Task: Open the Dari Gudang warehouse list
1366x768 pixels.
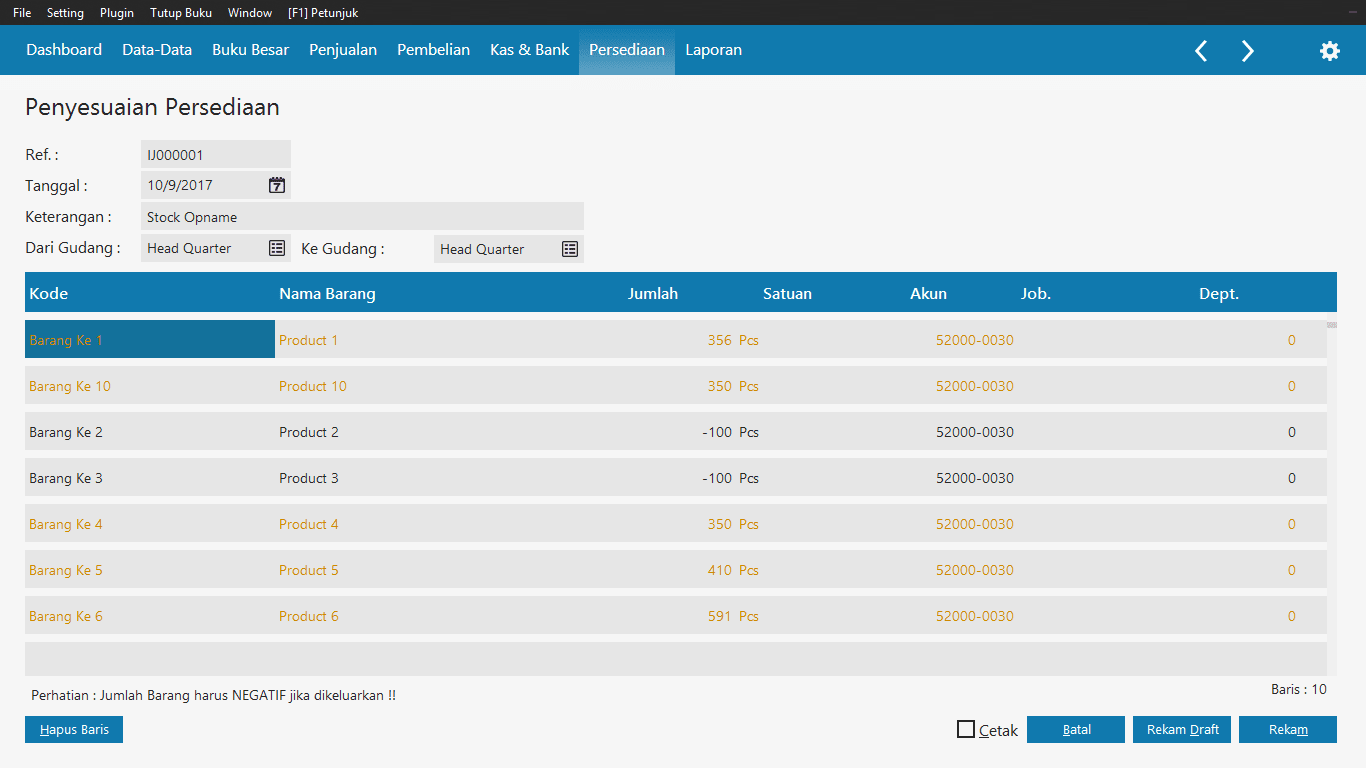Action: (277, 248)
